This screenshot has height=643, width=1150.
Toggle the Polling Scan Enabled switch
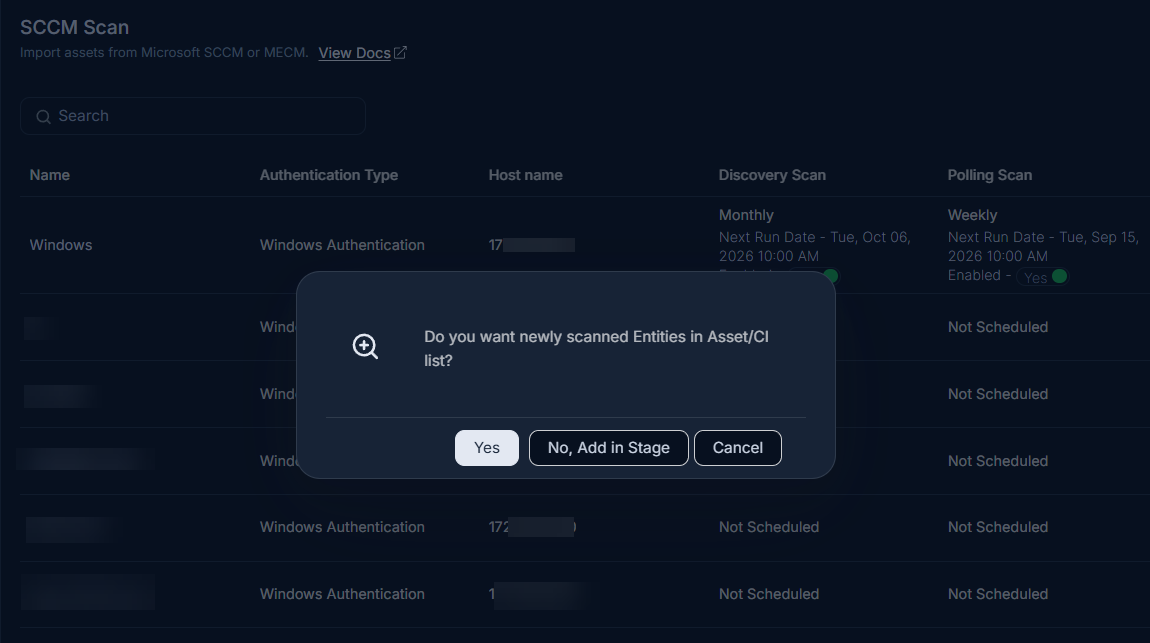[x=1042, y=276]
